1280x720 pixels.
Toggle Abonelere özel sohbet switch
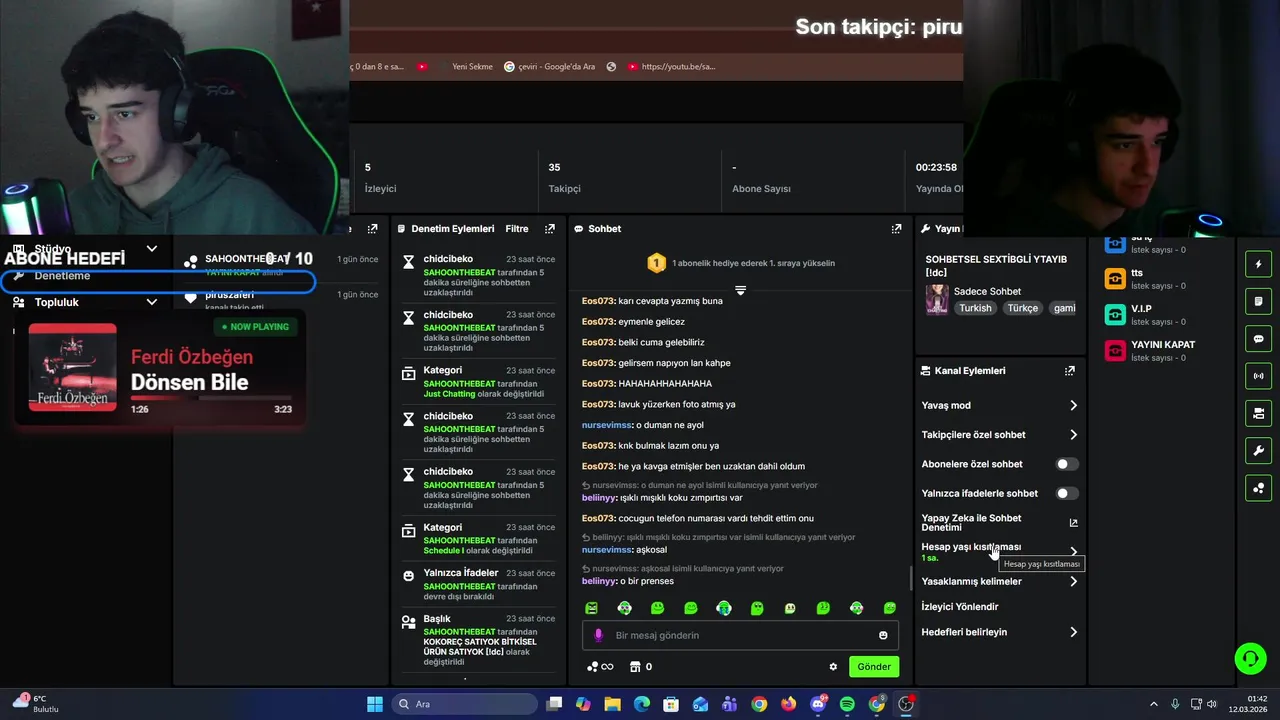[1067, 464]
